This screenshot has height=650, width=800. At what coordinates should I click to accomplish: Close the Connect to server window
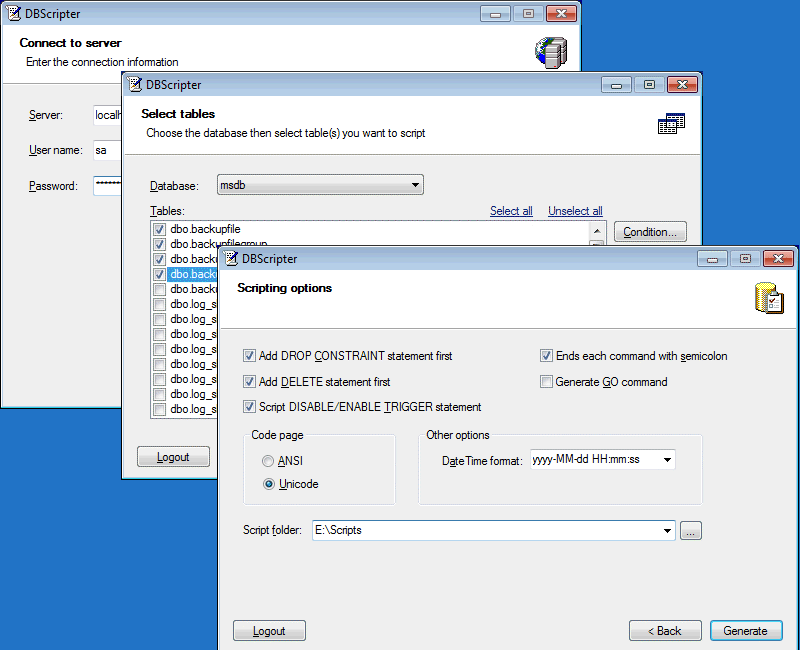[x=561, y=14]
